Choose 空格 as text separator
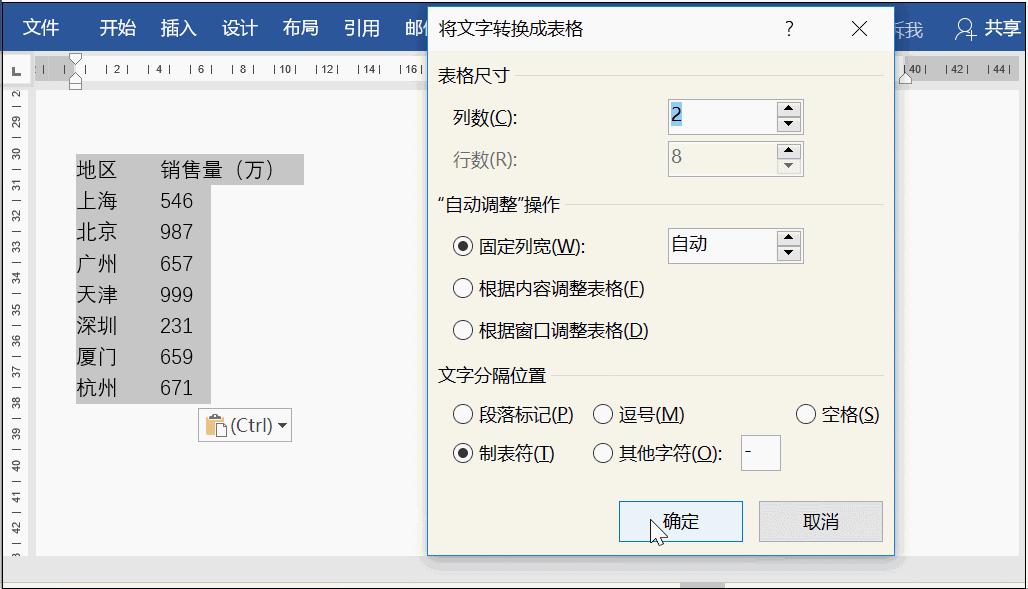Screen dimensions: 1028x589 pos(804,414)
